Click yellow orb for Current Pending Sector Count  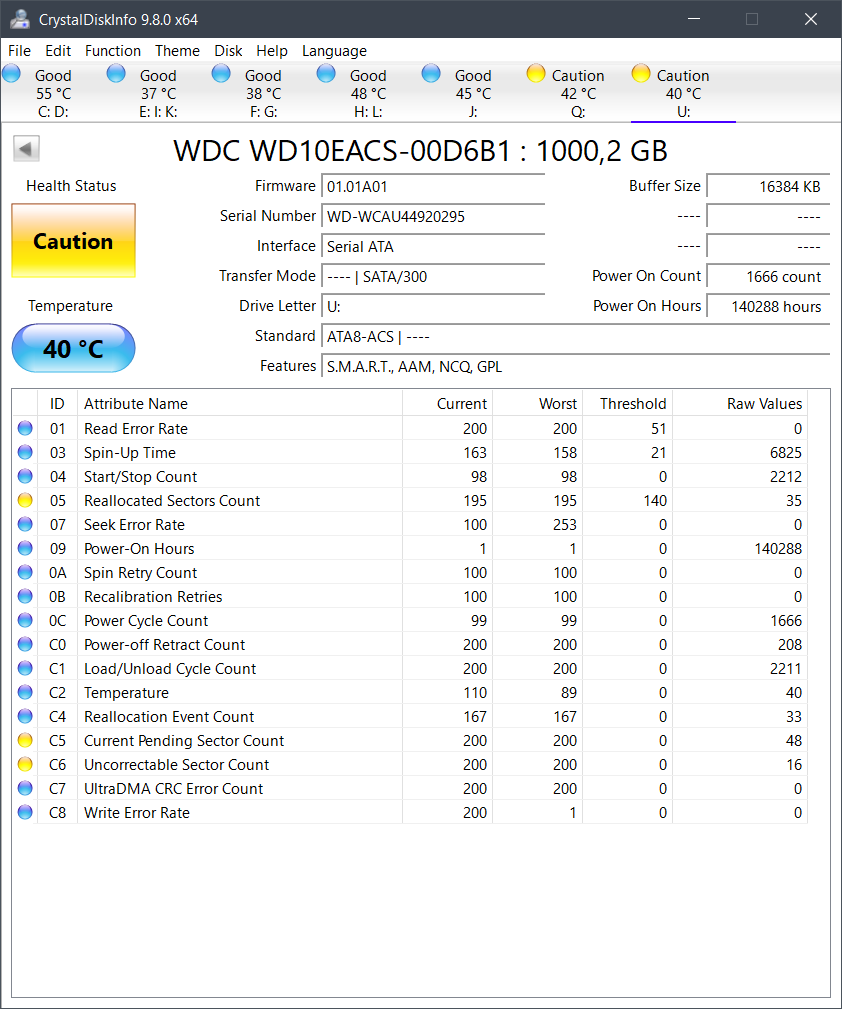pos(25,741)
